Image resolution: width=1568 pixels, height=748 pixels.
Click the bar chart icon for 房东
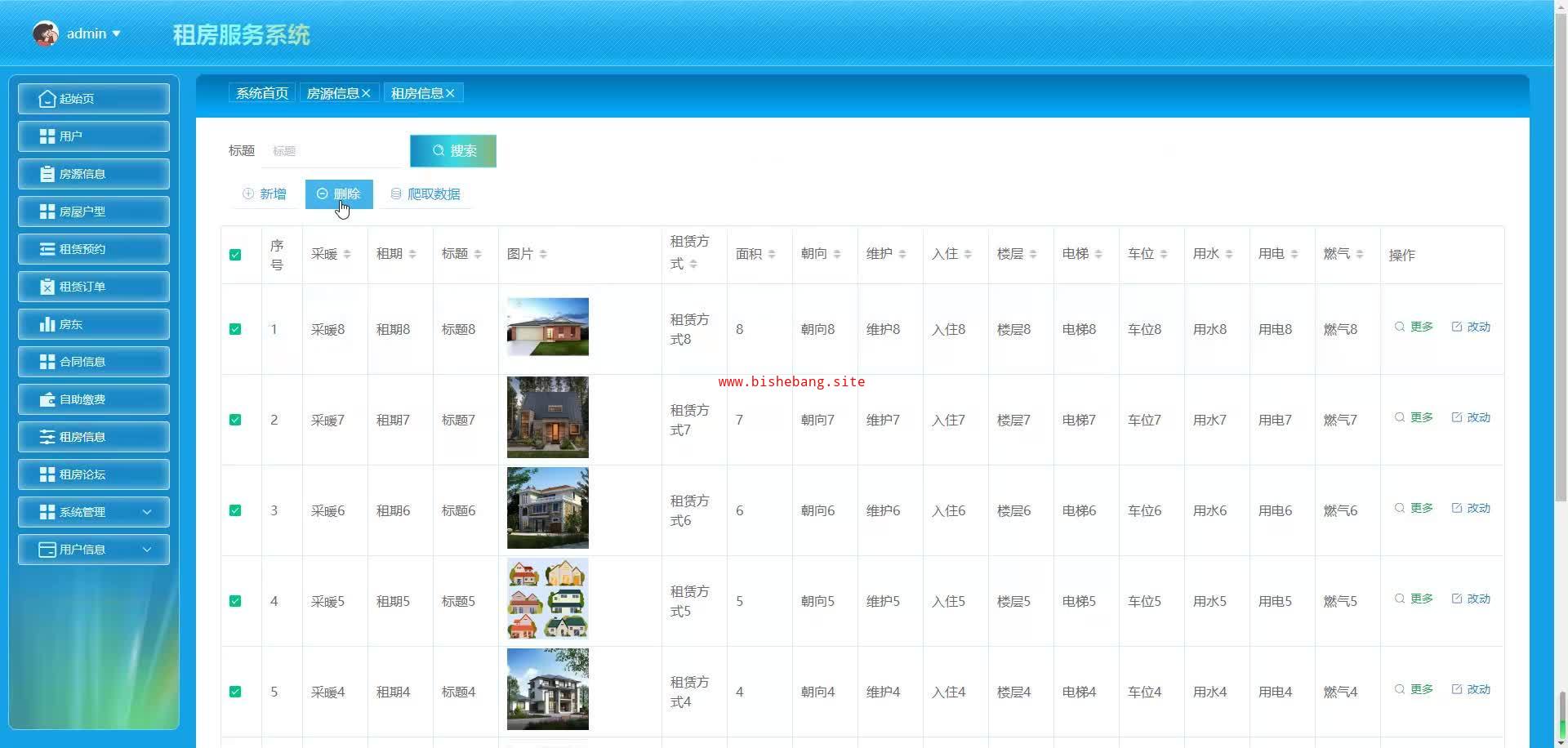click(x=47, y=324)
